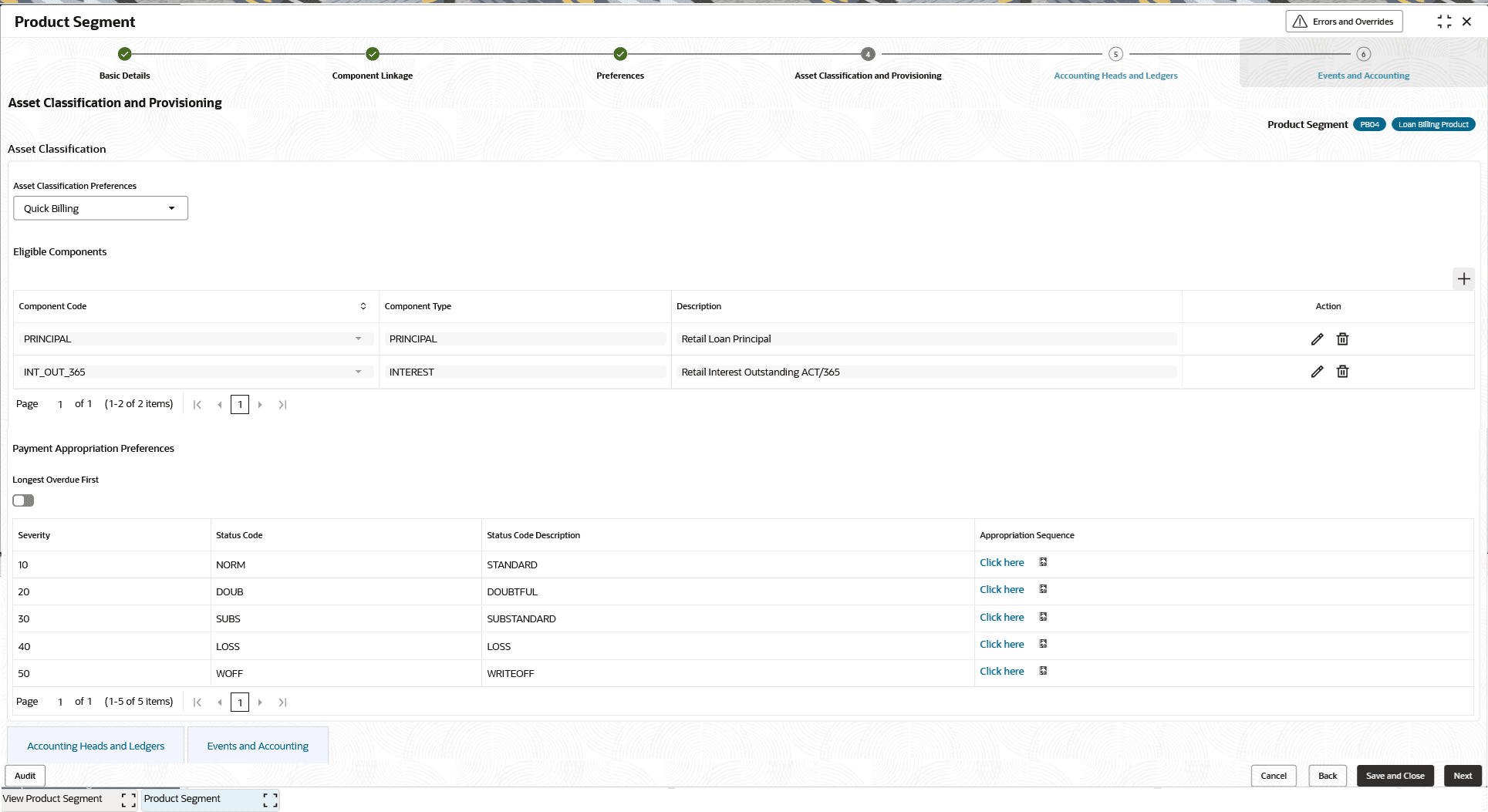This screenshot has width=1488, height=812.
Task: Edit the PRINCIPAL component row
Action: (1317, 339)
